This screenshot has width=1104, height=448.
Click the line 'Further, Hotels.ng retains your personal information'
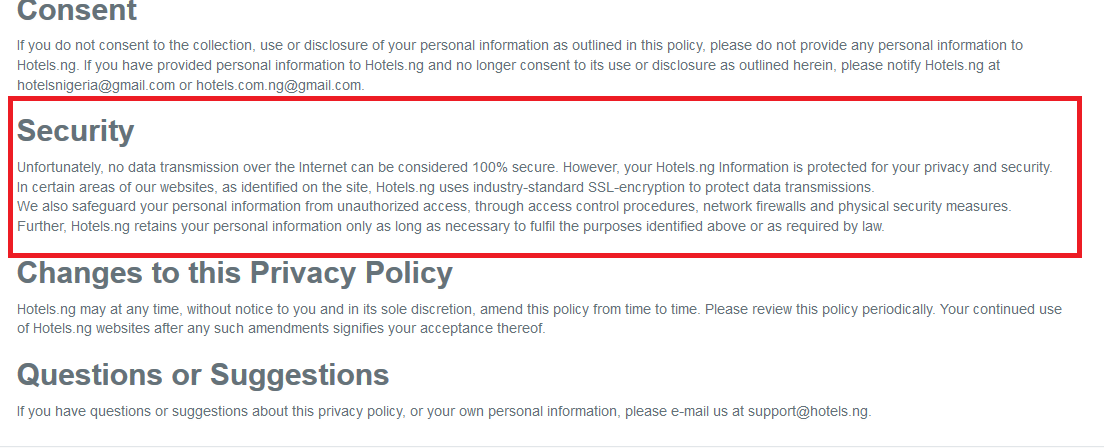[451, 227]
